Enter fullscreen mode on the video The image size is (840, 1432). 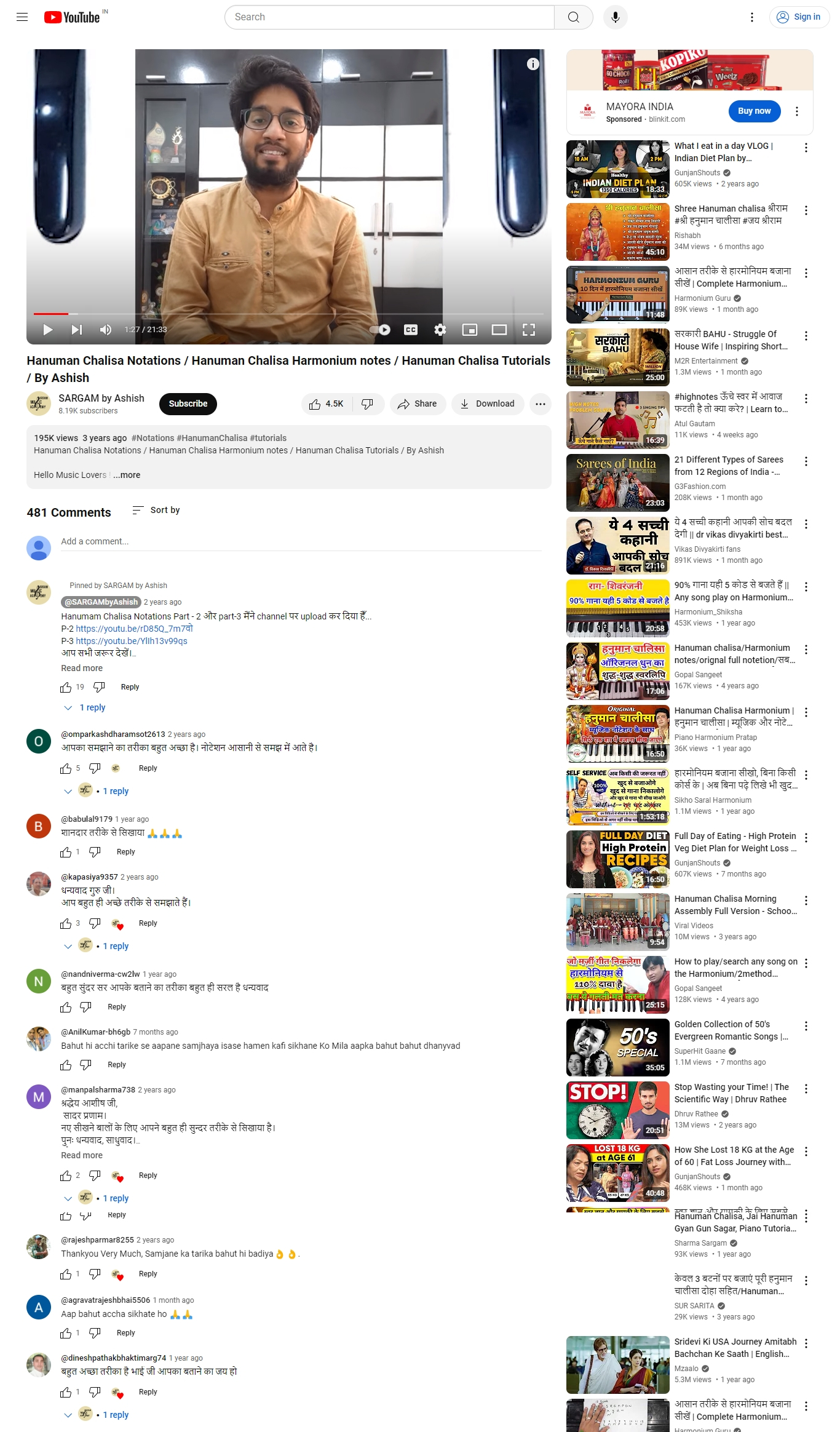click(x=529, y=330)
